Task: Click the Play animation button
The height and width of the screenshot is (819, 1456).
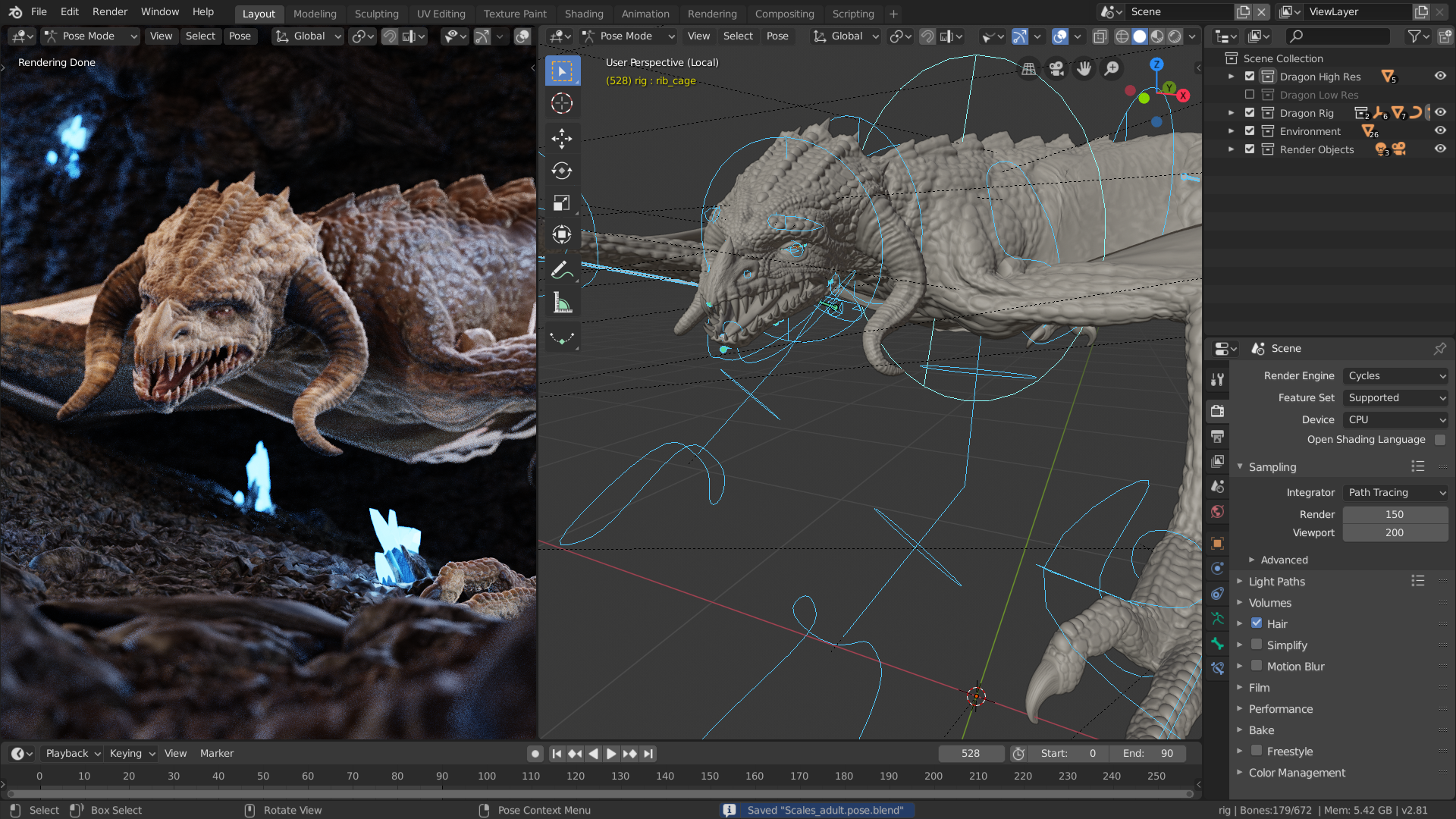Action: pyautogui.click(x=611, y=754)
